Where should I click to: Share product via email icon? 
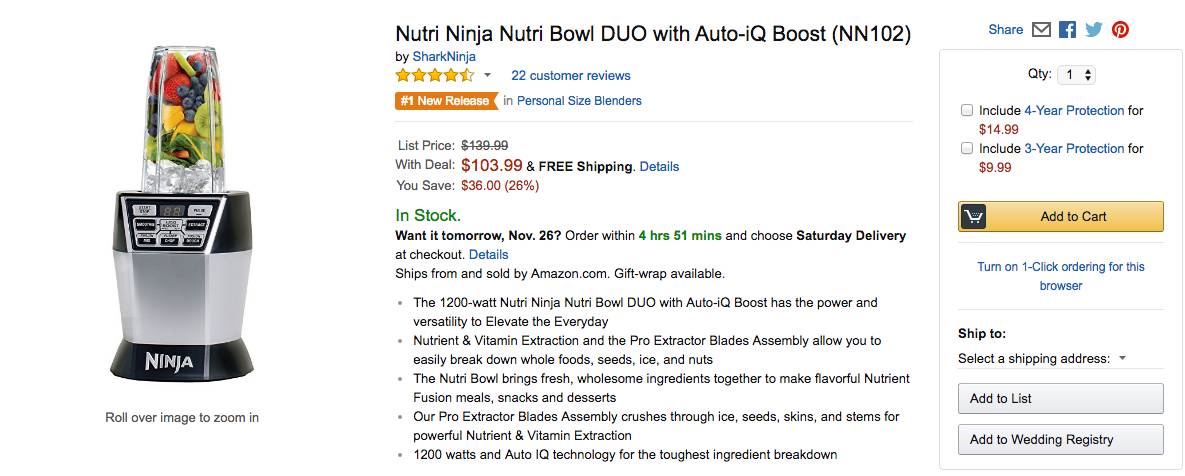(x=1041, y=30)
